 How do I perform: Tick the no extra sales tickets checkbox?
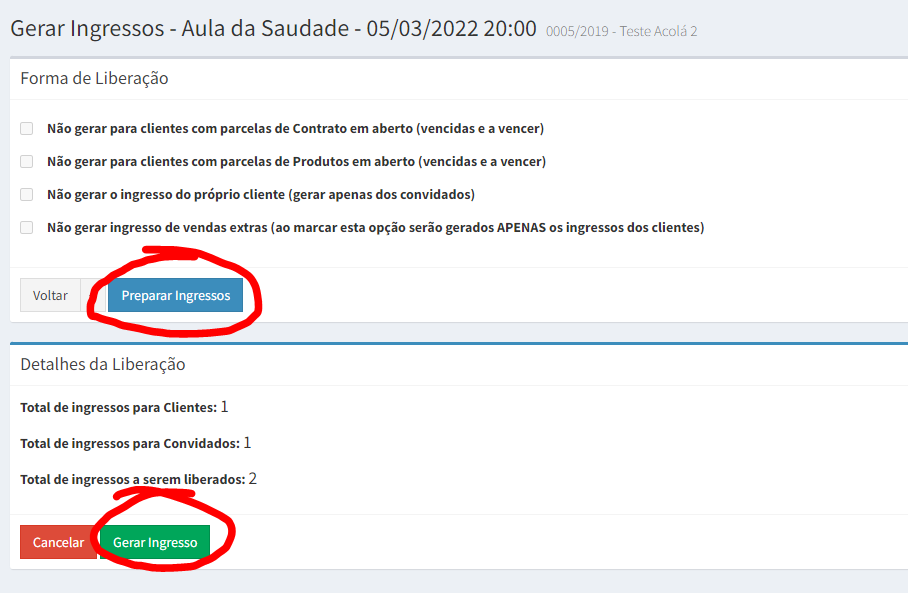[27, 228]
